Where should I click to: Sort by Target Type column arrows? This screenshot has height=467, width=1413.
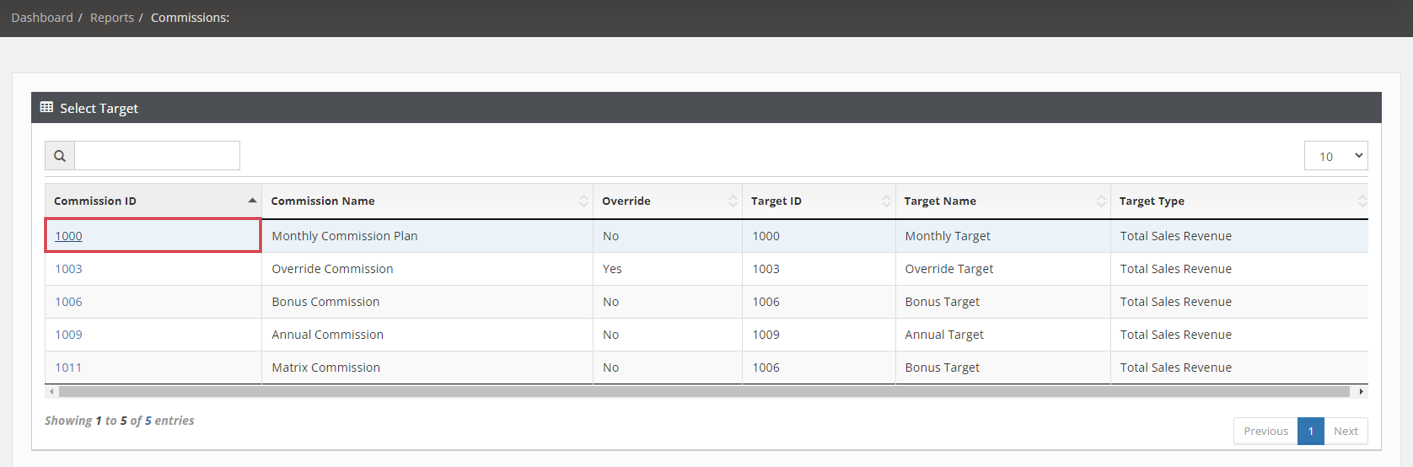(1362, 201)
